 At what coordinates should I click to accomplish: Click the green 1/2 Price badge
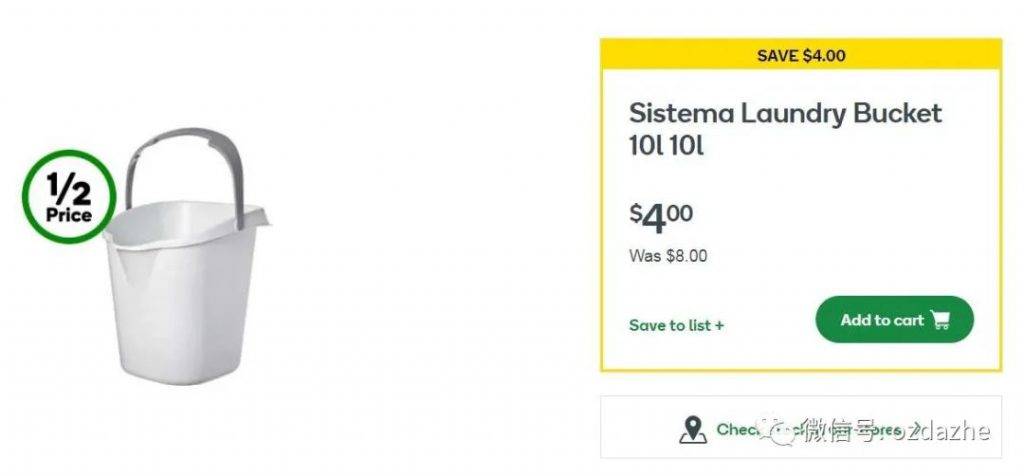(69, 197)
